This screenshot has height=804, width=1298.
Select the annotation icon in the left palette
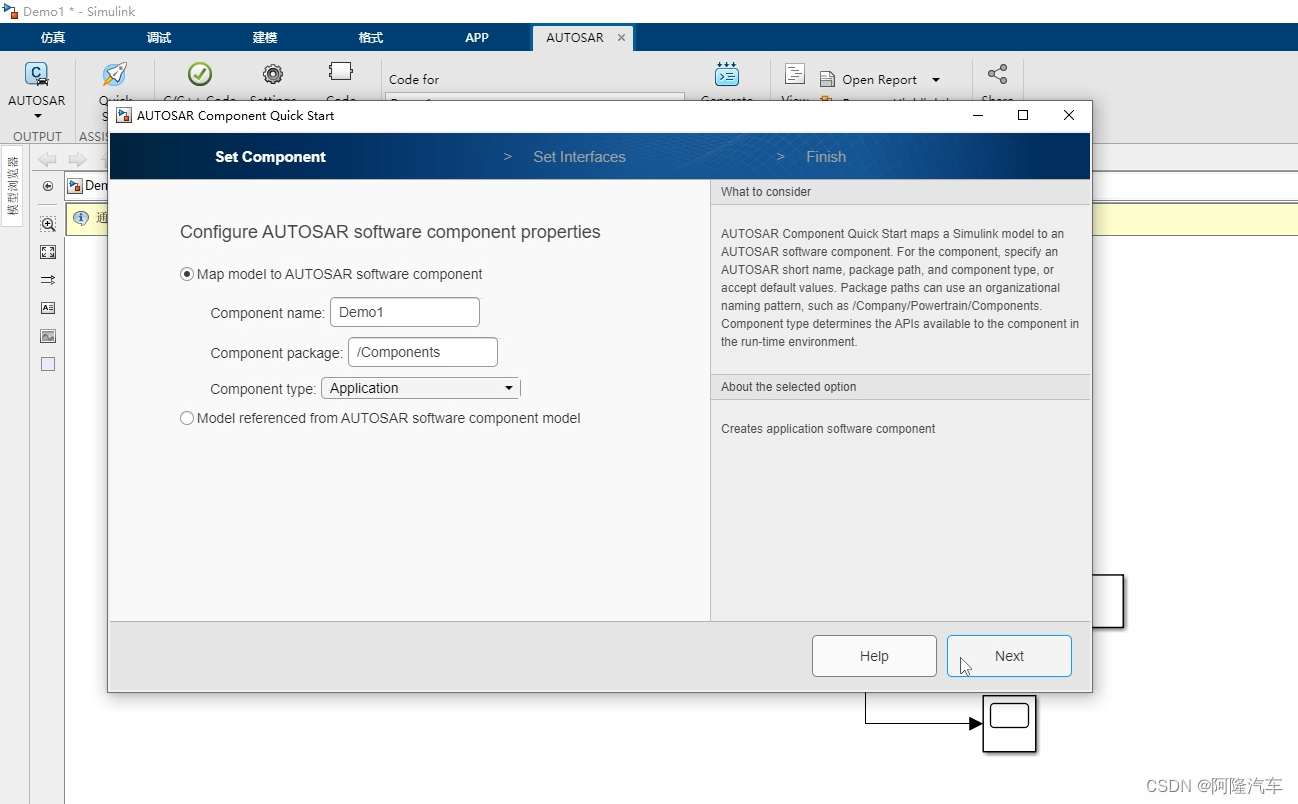47,308
